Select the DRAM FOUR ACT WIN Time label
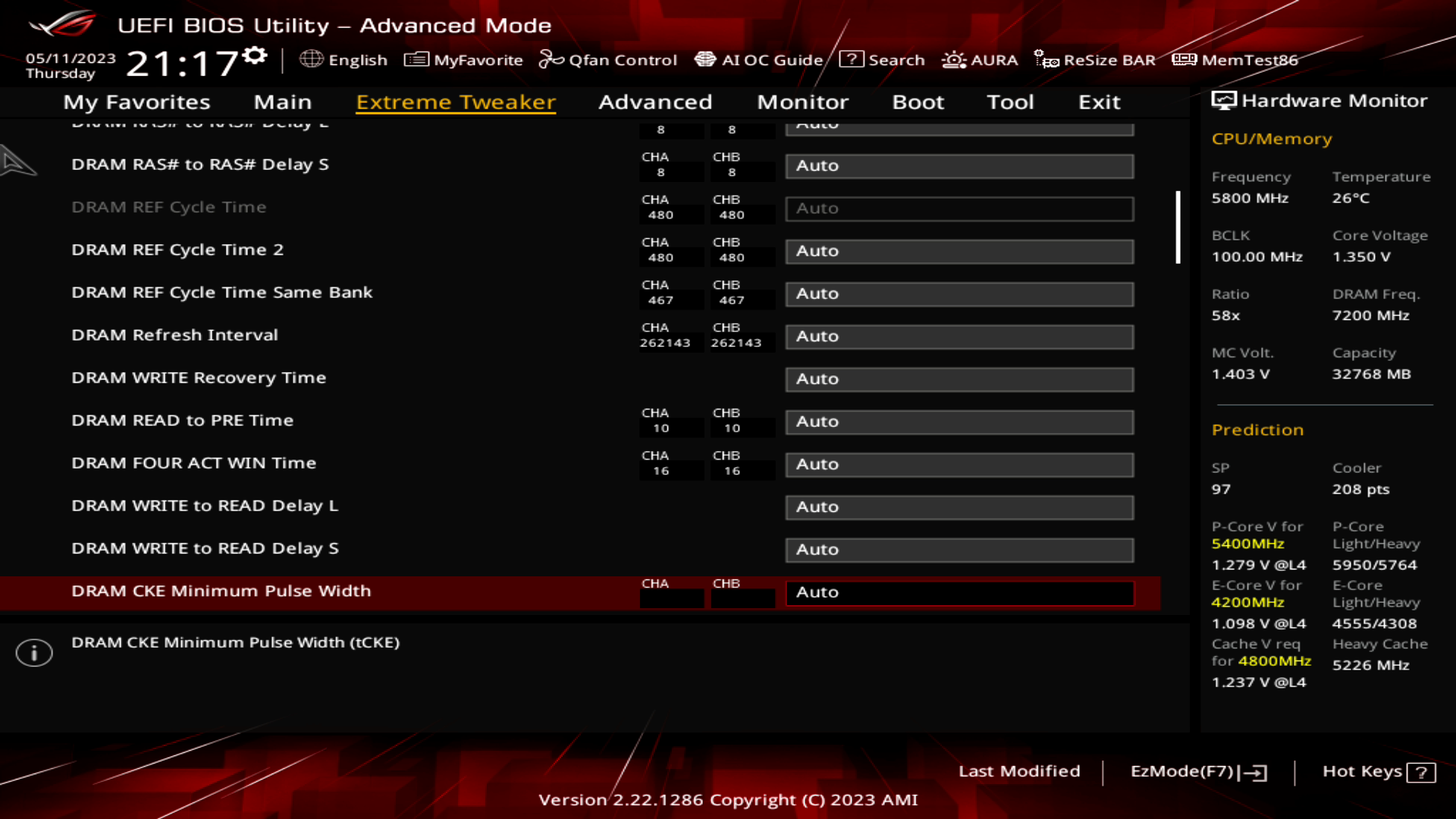The width and height of the screenshot is (1456, 819). [x=193, y=463]
